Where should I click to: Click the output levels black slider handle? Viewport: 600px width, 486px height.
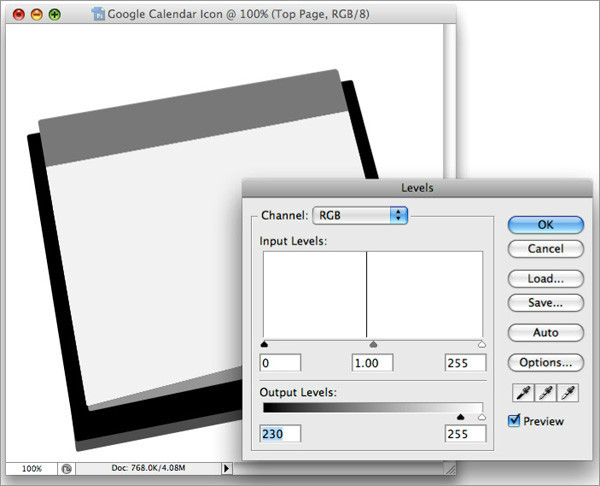click(x=461, y=417)
